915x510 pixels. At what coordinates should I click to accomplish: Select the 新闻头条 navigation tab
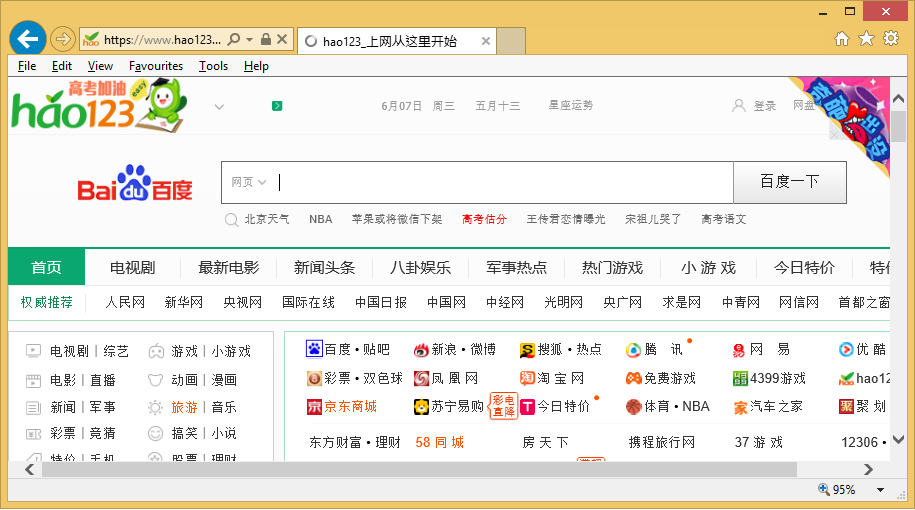324,267
